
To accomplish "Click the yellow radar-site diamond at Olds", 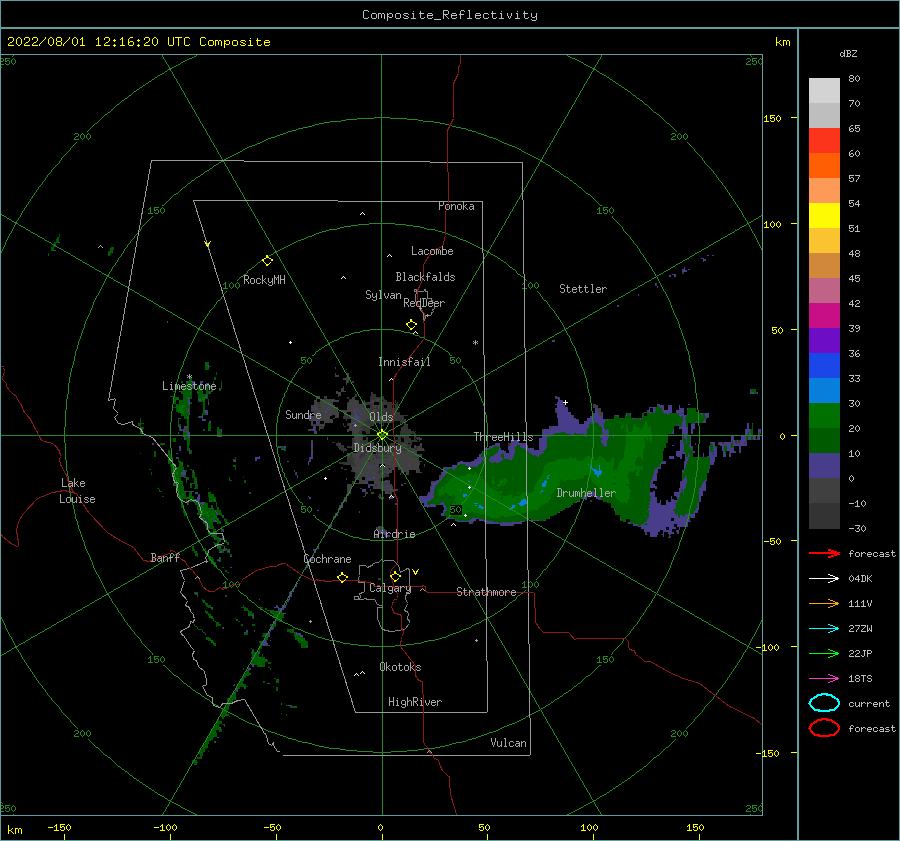I will (x=382, y=435).
